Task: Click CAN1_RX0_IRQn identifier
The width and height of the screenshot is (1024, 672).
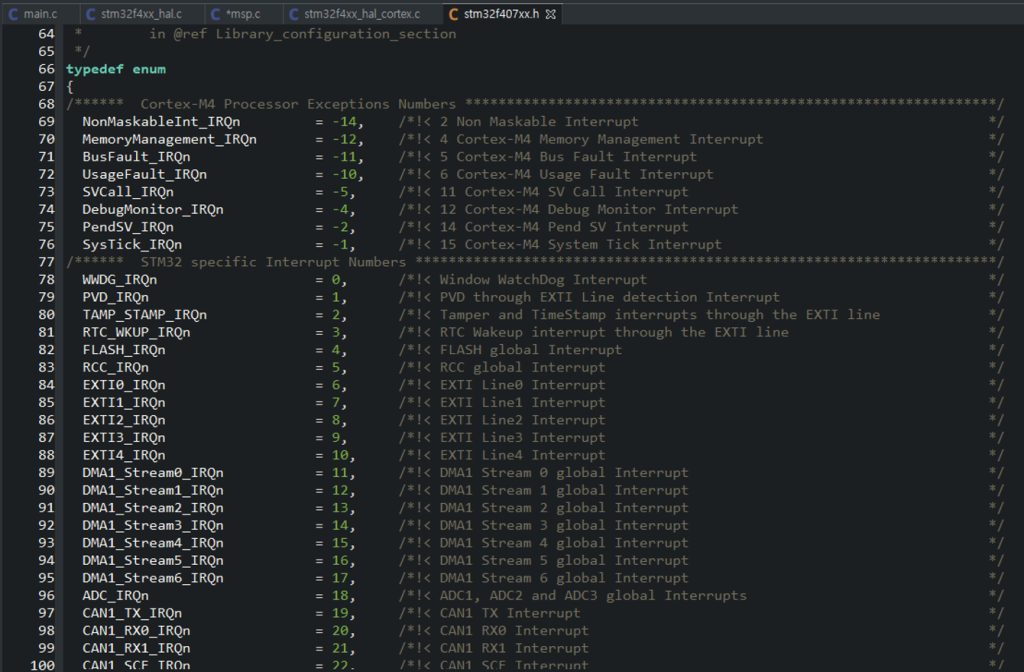Action: (136, 631)
